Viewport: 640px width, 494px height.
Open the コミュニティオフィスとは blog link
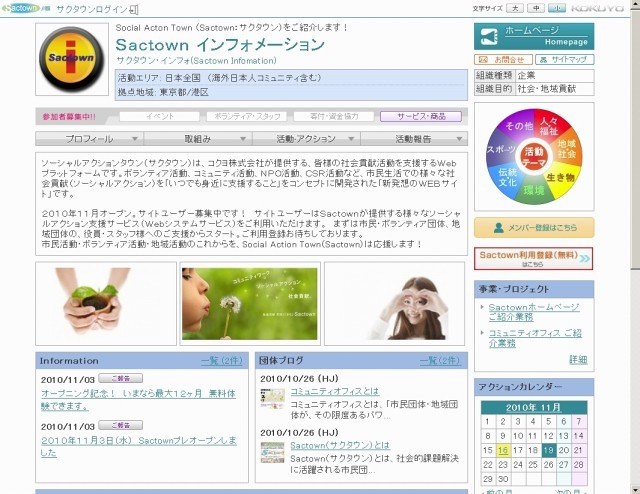pyautogui.click(x=335, y=391)
